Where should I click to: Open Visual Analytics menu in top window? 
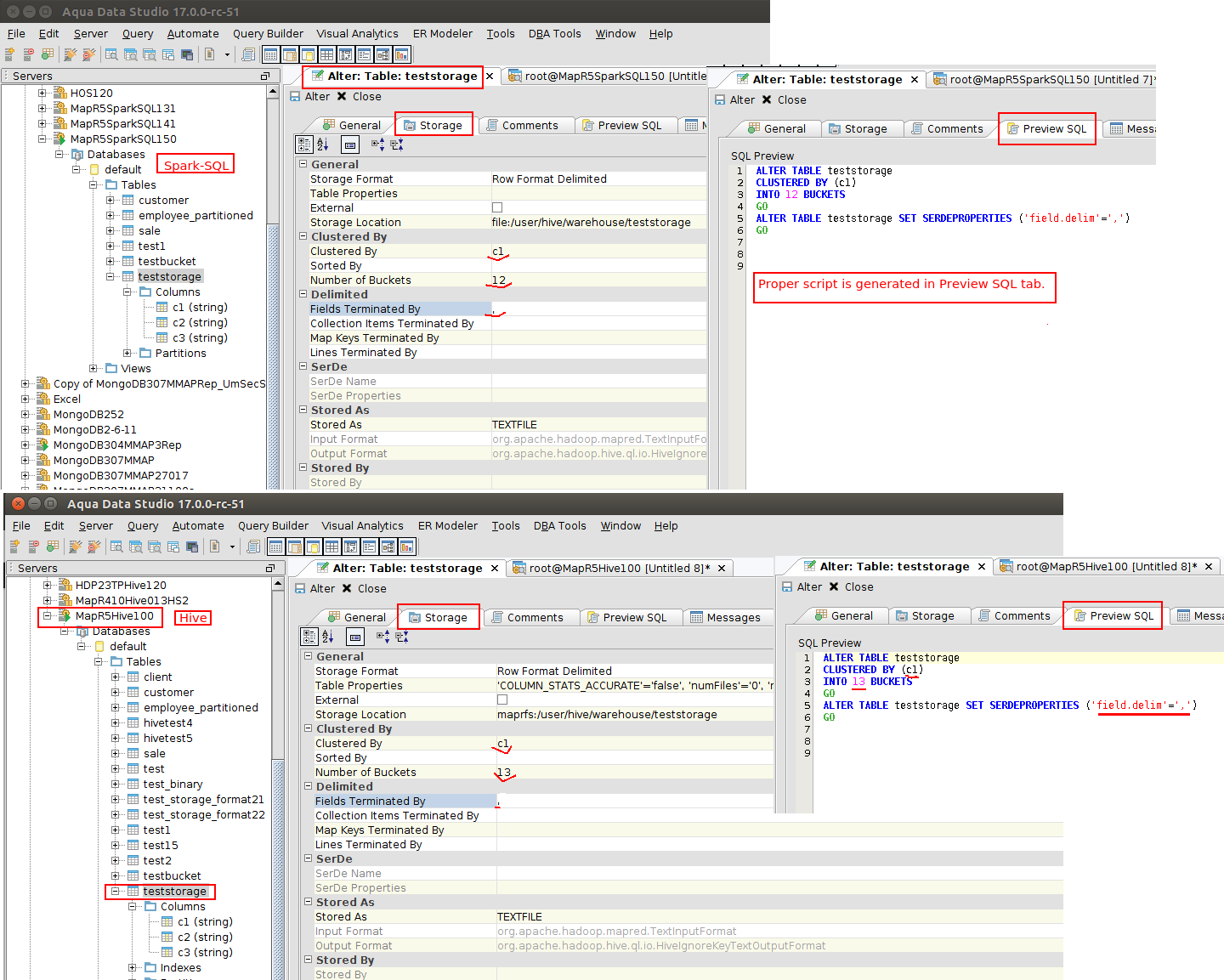pyautogui.click(x=357, y=34)
